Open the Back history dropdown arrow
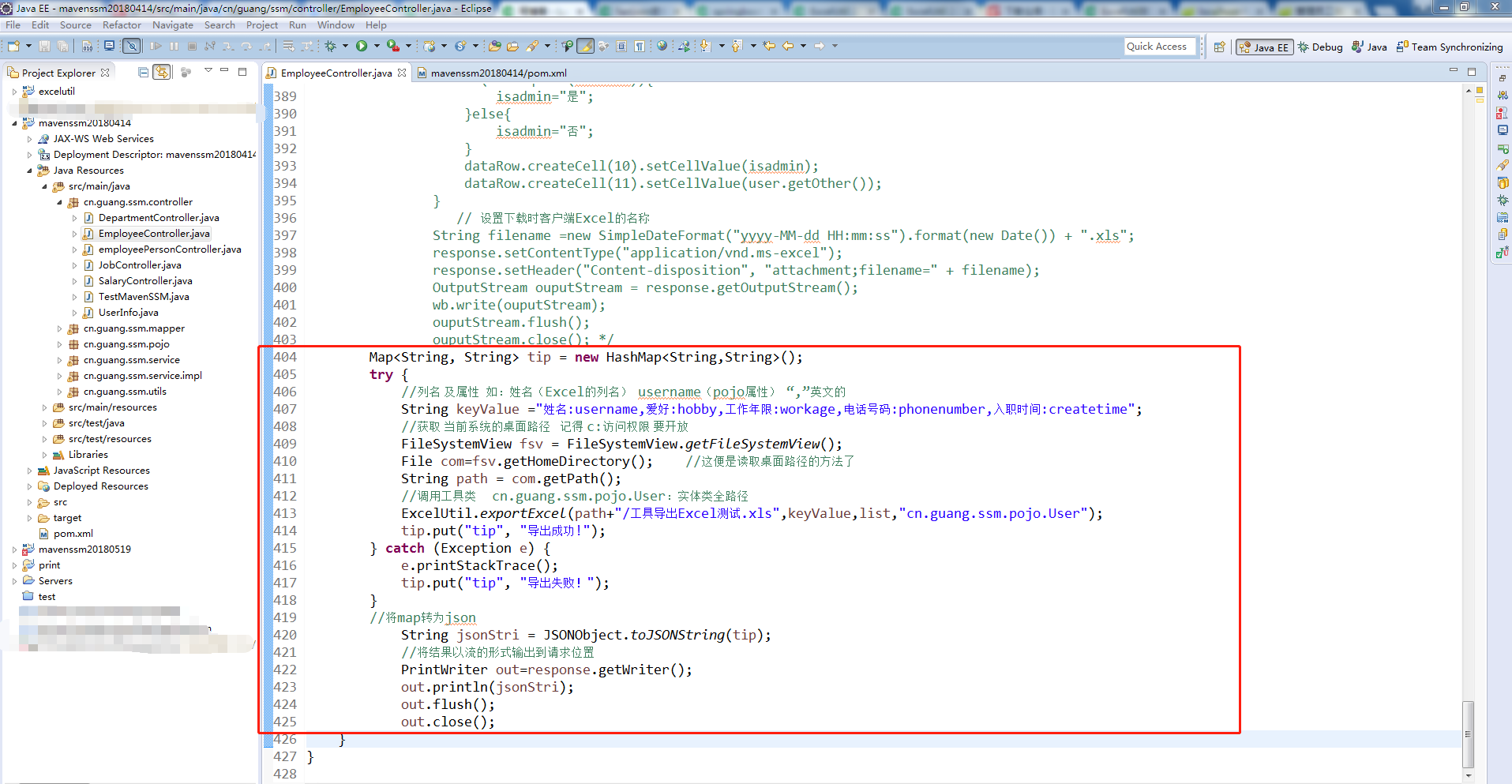 click(x=803, y=47)
